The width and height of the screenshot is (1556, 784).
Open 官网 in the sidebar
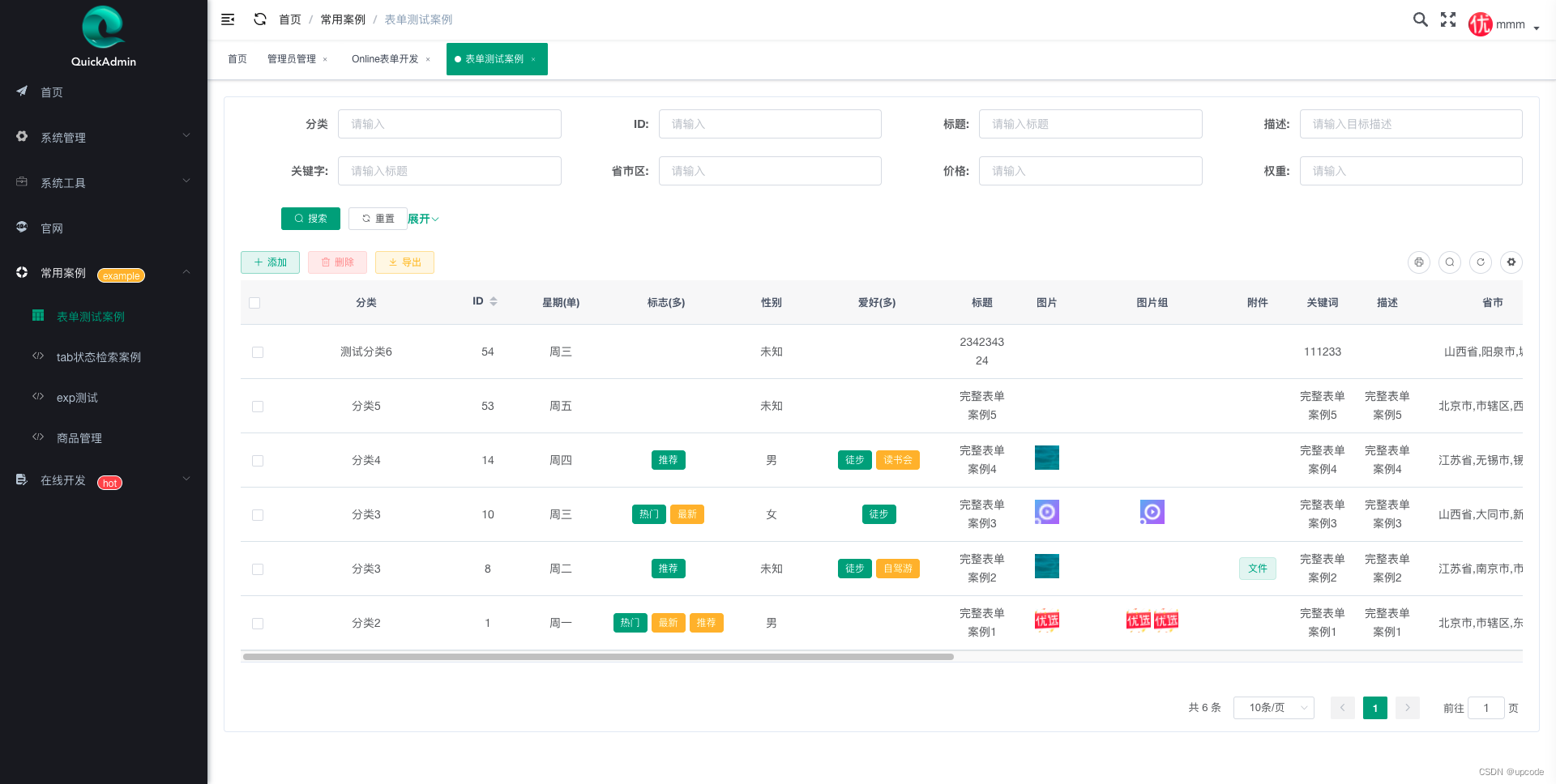pos(104,228)
